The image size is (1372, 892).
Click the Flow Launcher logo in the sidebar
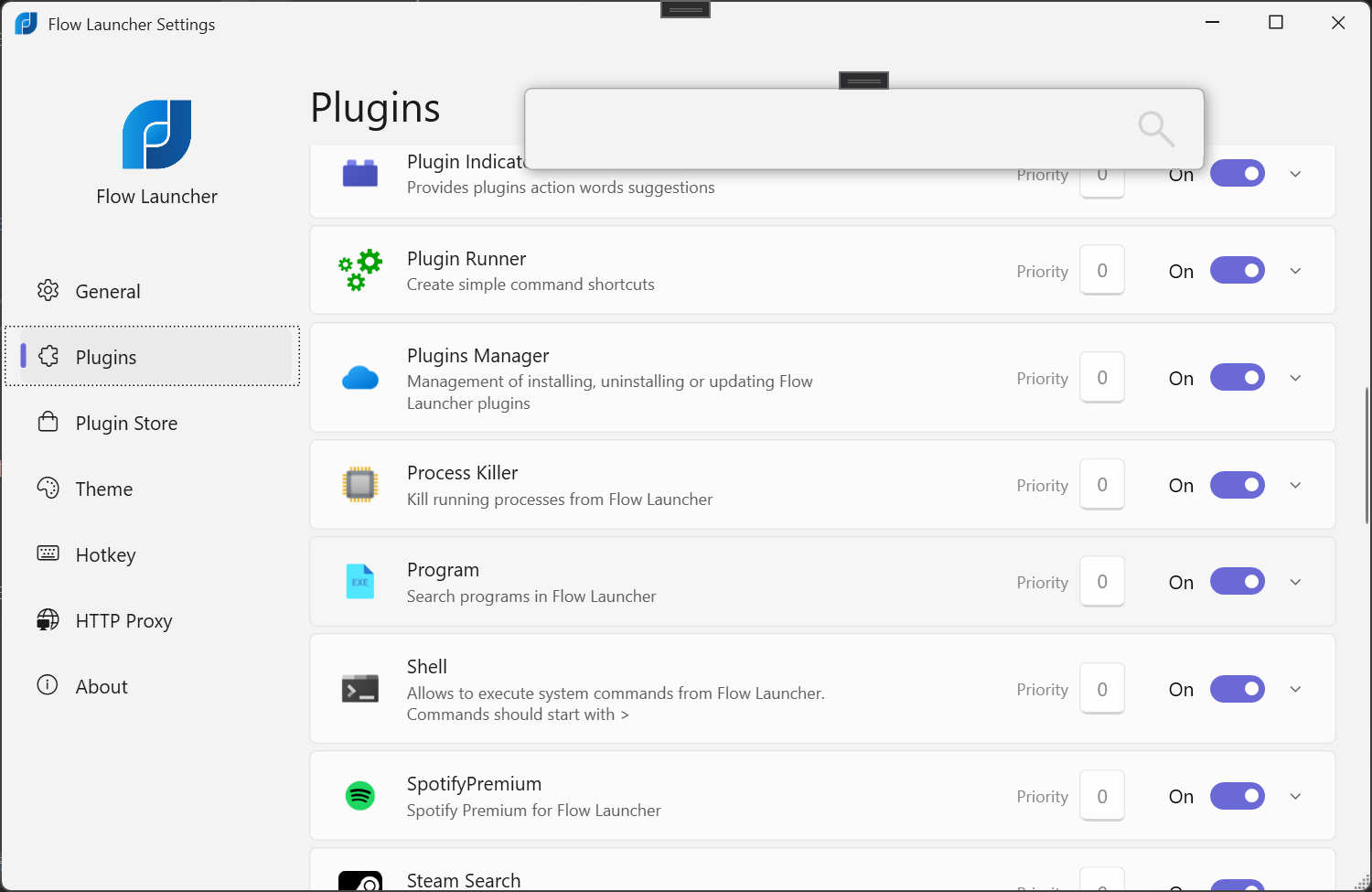[x=156, y=134]
